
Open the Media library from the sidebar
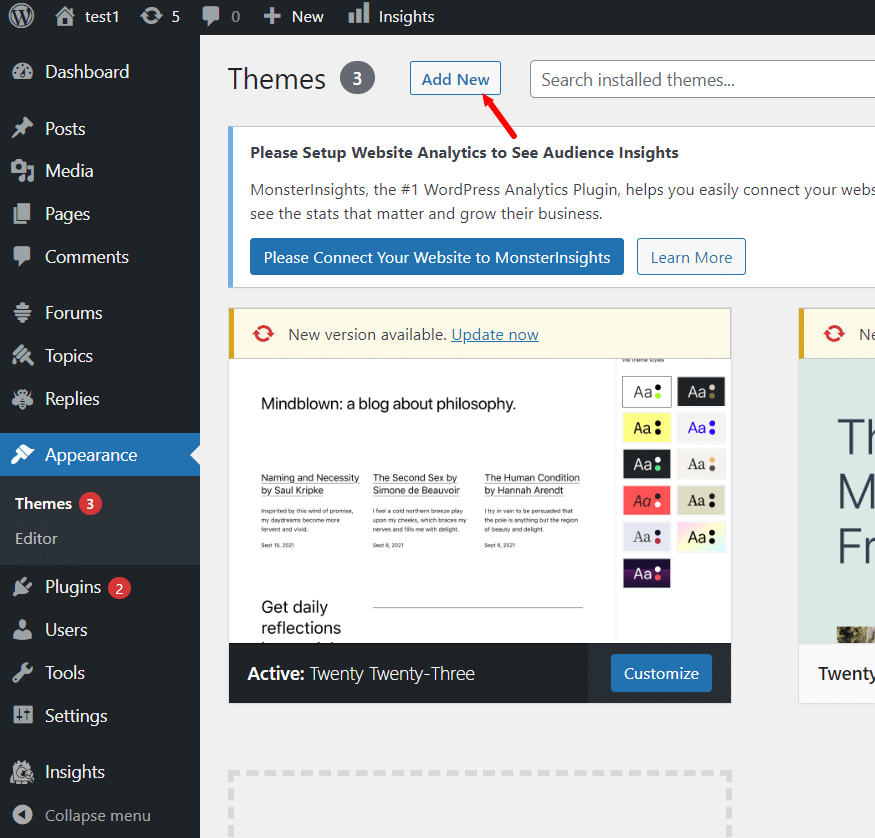tap(22, 170)
